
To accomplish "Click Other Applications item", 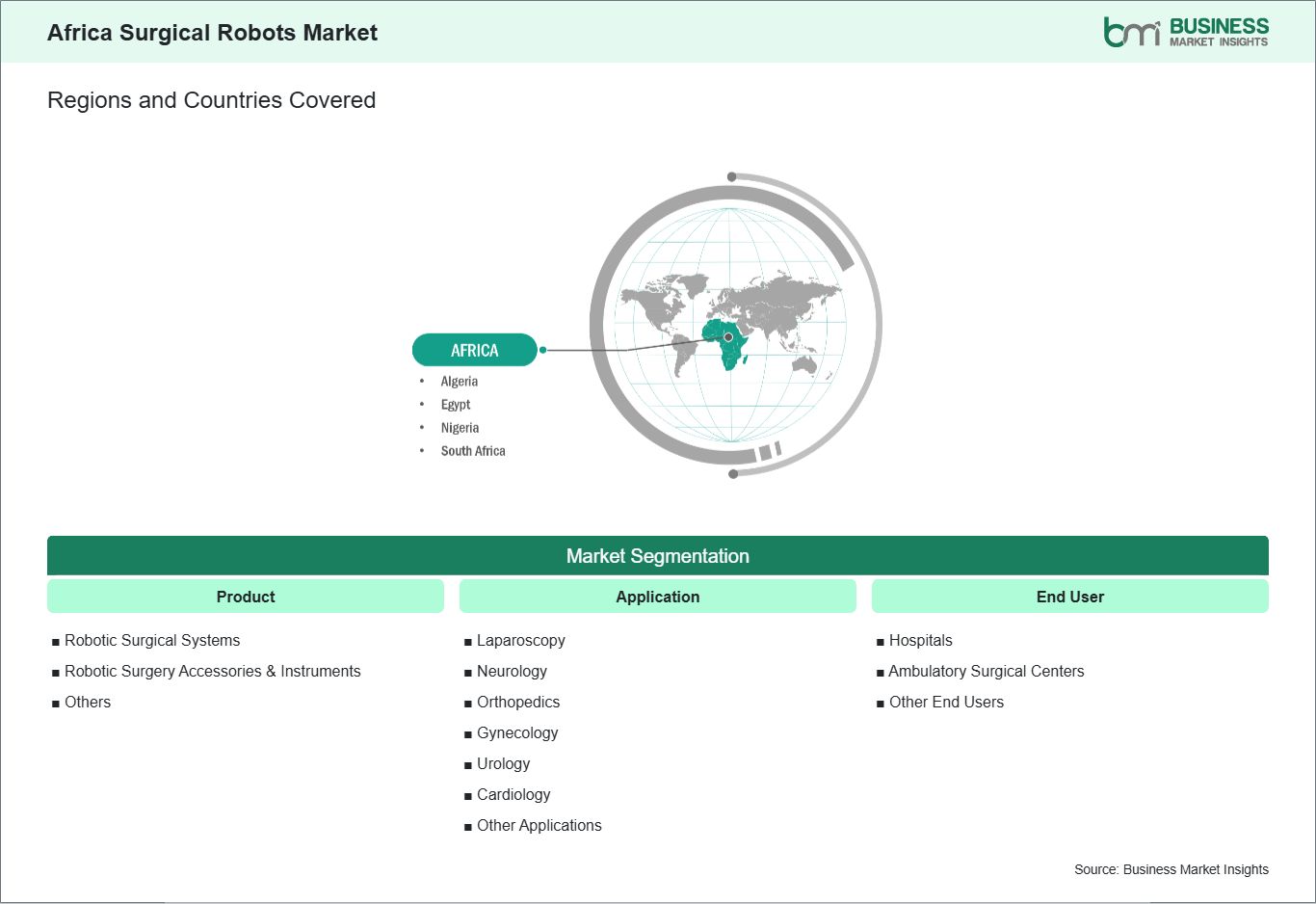I will pyautogui.click(x=540, y=826).
